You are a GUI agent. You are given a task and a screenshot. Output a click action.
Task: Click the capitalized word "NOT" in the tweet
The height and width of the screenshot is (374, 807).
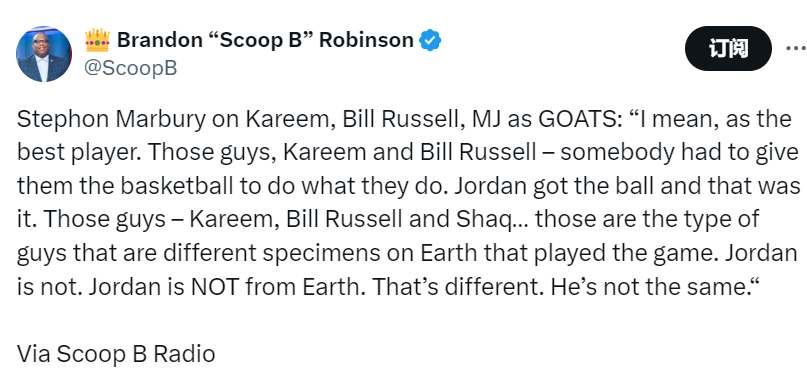coord(214,287)
